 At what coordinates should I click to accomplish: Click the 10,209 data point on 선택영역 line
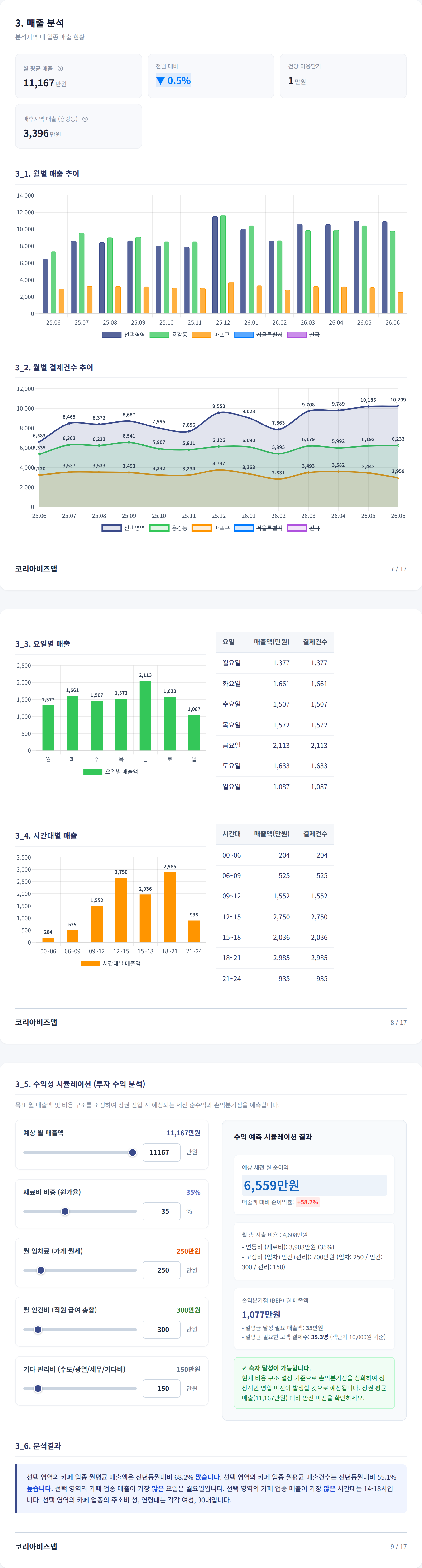[398, 406]
